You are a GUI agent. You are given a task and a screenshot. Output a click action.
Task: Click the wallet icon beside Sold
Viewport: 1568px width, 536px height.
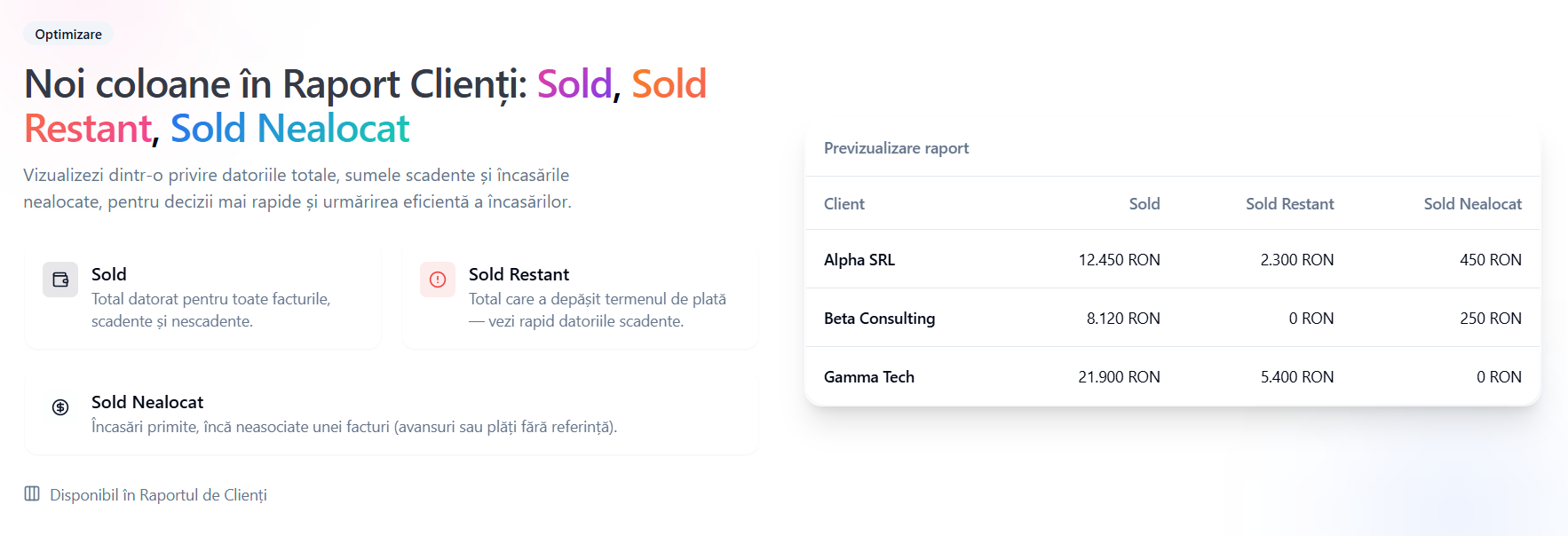click(x=60, y=280)
